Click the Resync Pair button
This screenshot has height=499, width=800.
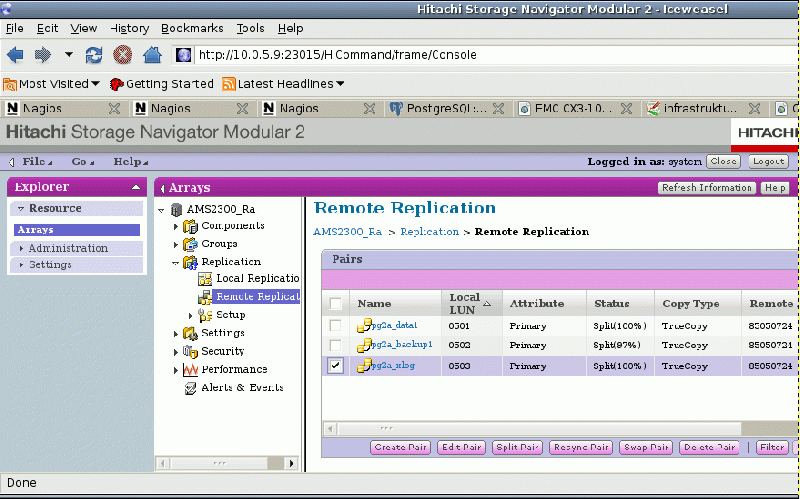(581, 447)
